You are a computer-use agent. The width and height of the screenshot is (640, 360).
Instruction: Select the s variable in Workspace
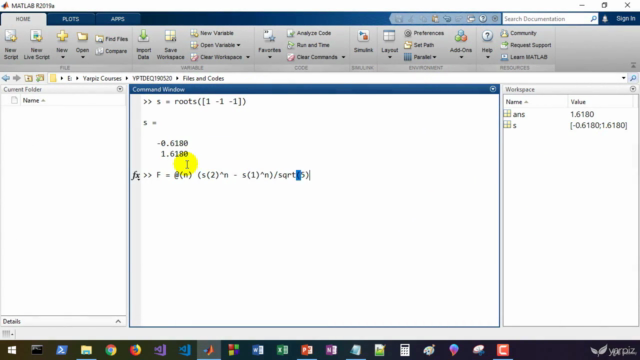(514, 125)
